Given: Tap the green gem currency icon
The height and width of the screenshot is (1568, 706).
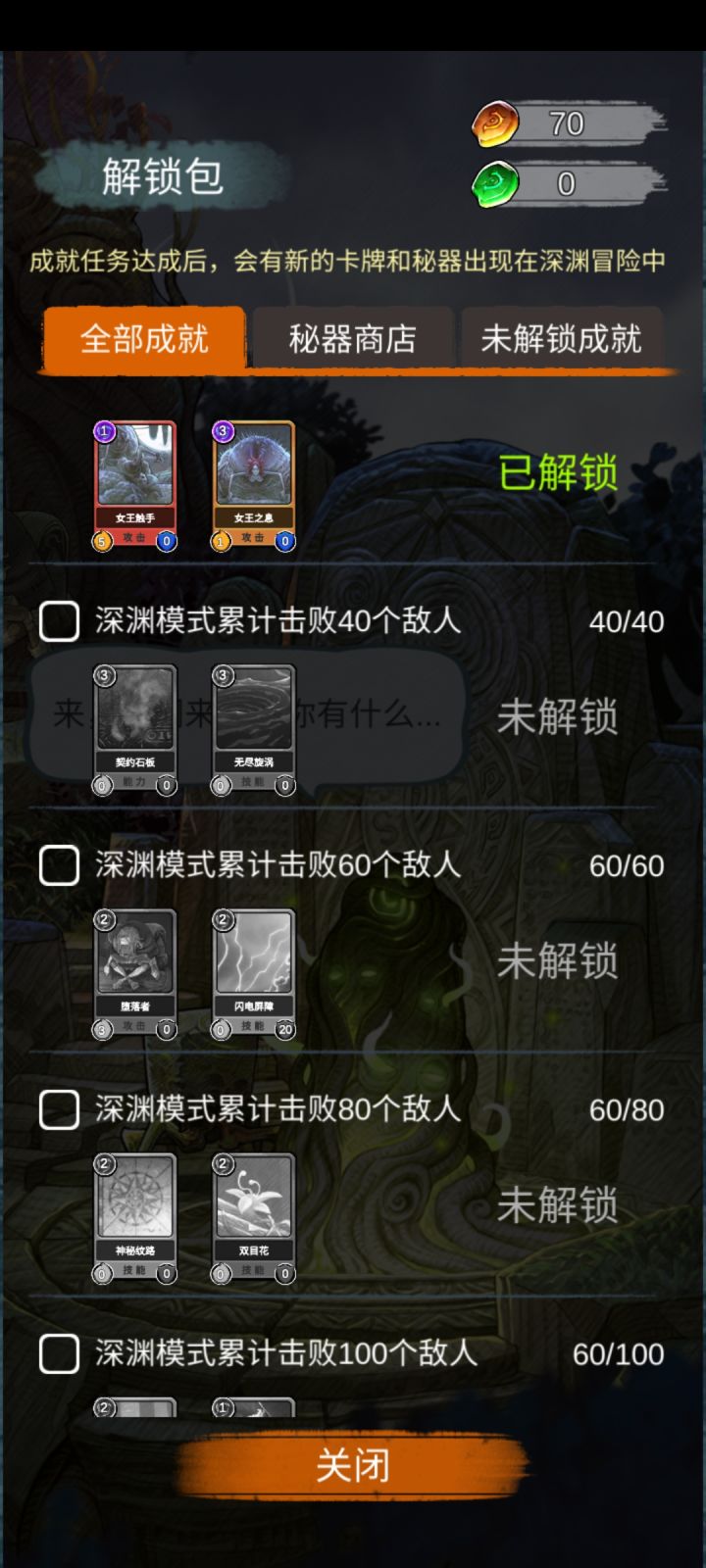Looking at the screenshot, I should click(x=497, y=184).
